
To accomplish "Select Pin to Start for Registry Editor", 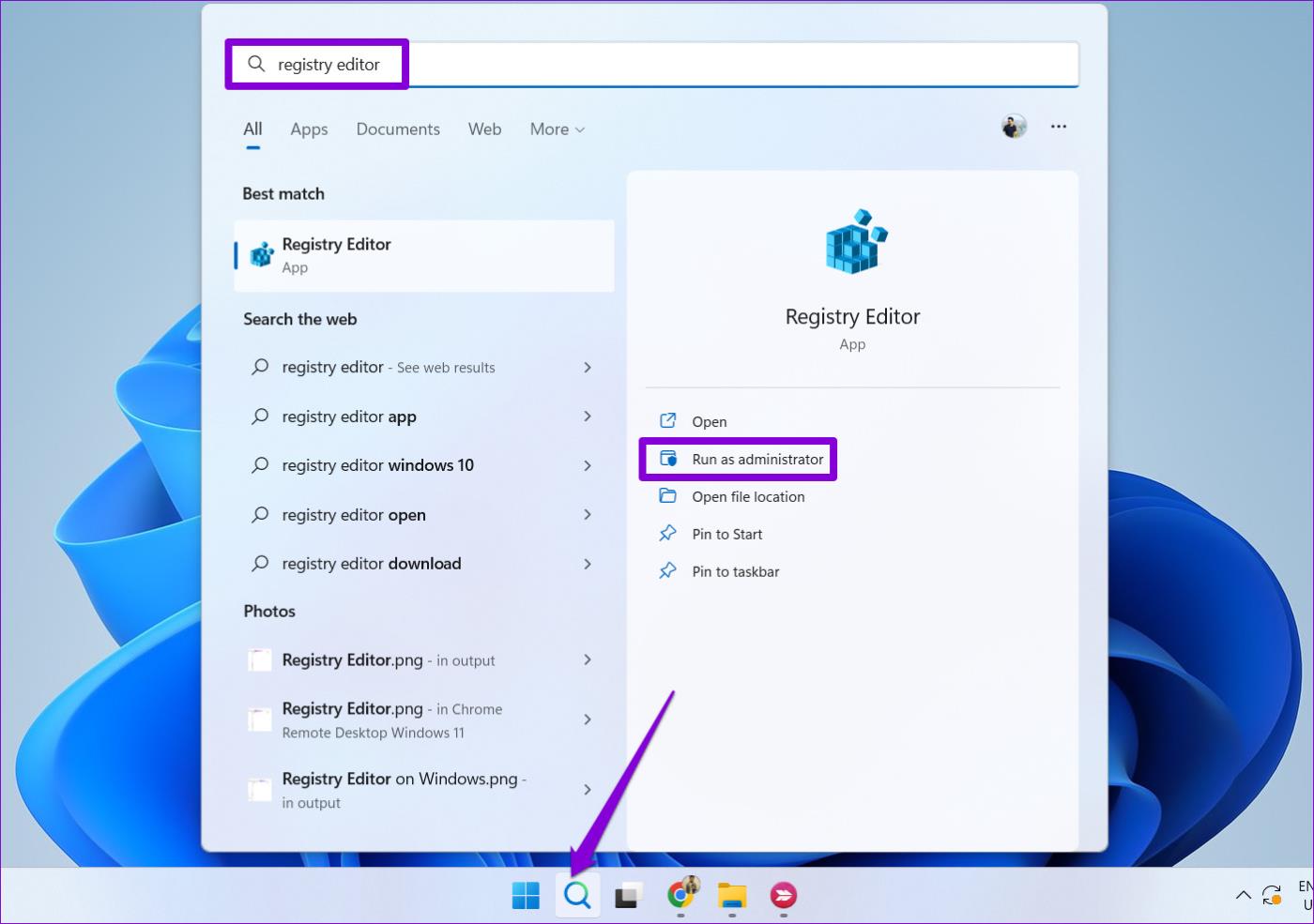I will (x=726, y=534).
